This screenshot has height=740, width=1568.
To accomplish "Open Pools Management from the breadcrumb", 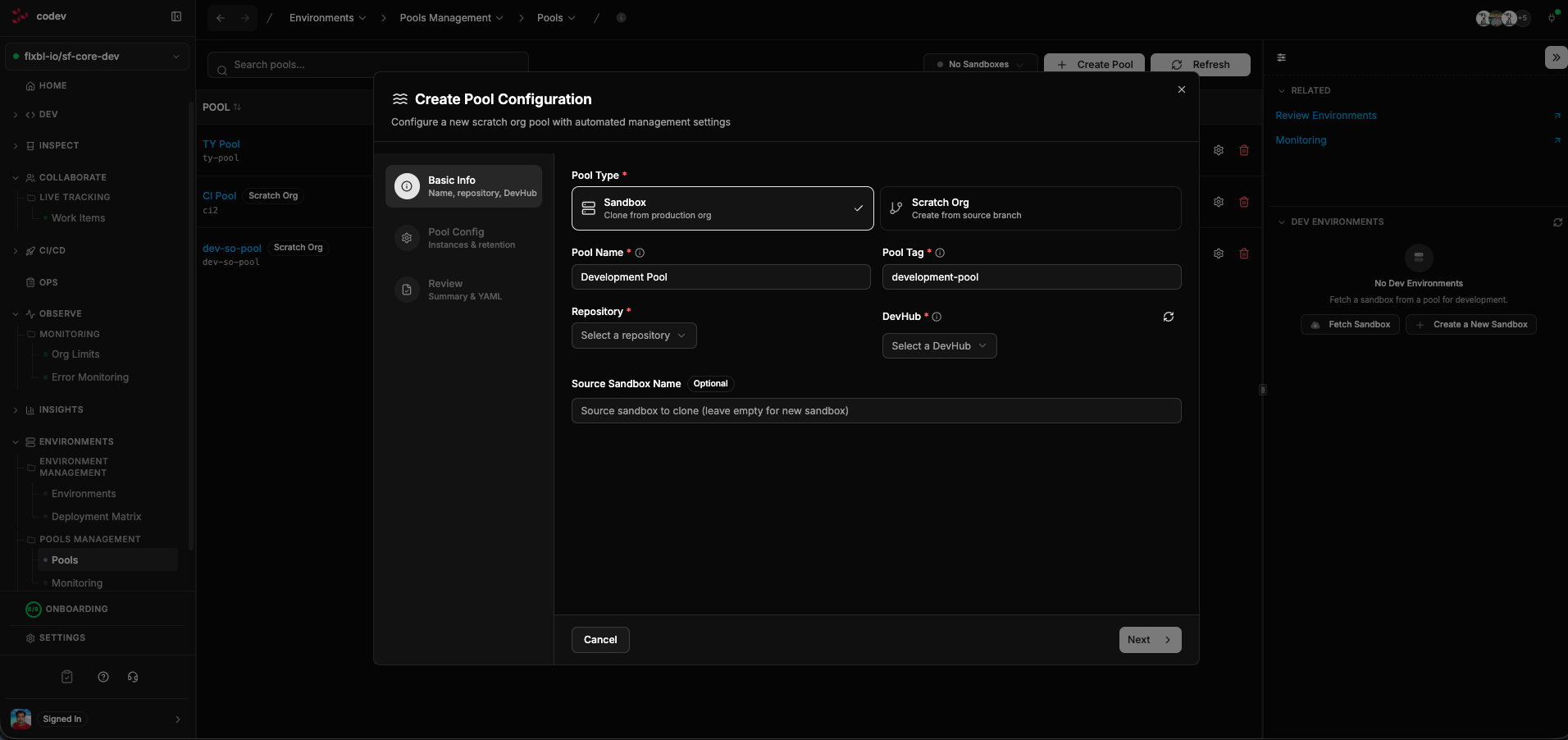I will coord(448,17).
